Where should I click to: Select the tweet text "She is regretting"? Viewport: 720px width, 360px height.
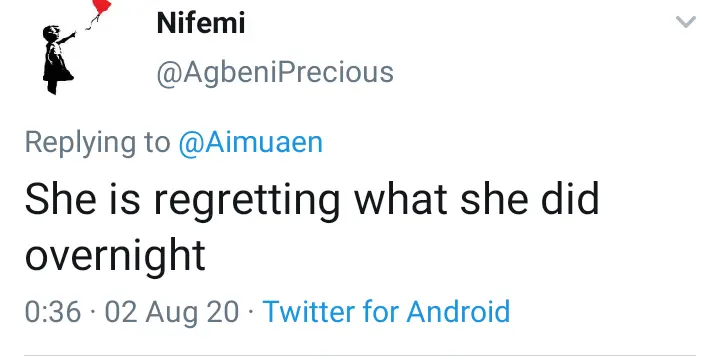coord(182,201)
